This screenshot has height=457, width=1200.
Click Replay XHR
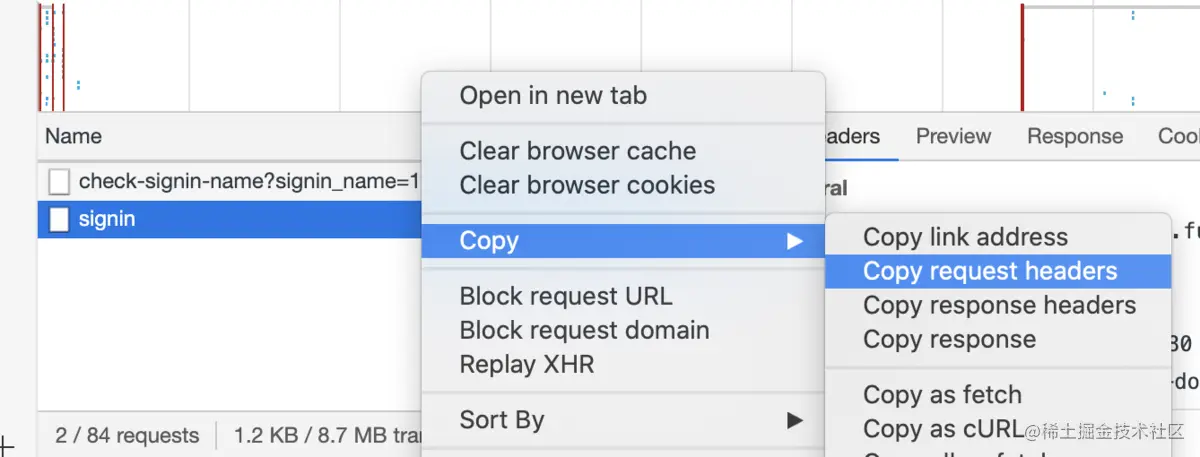526,364
